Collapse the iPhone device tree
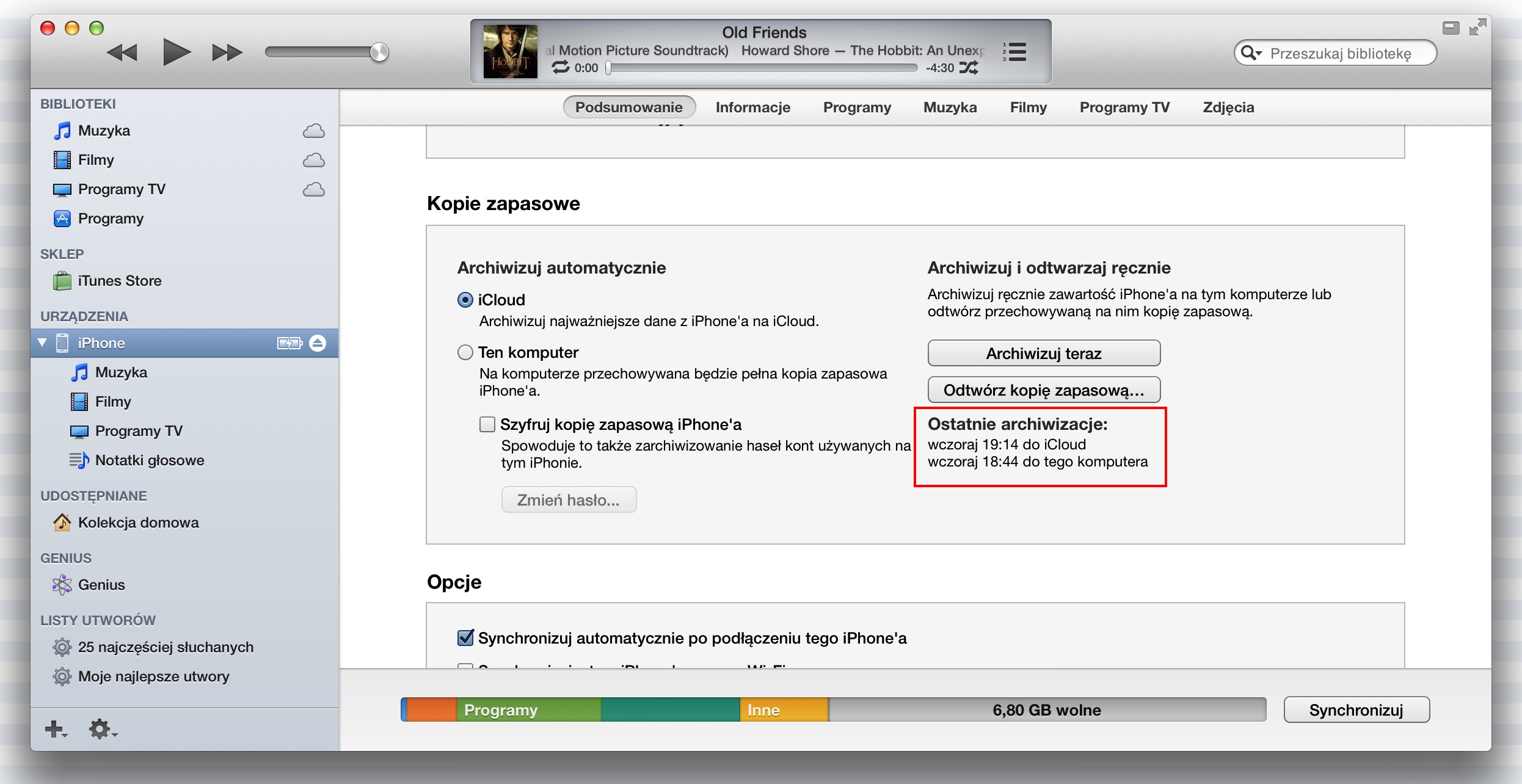 point(42,343)
